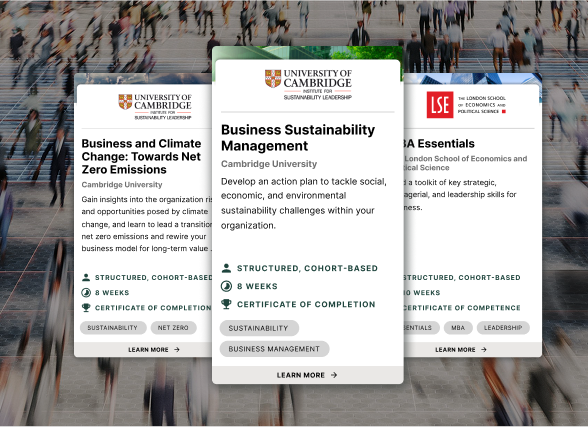
Task: Select the MBA tag
Action: tap(458, 328)
